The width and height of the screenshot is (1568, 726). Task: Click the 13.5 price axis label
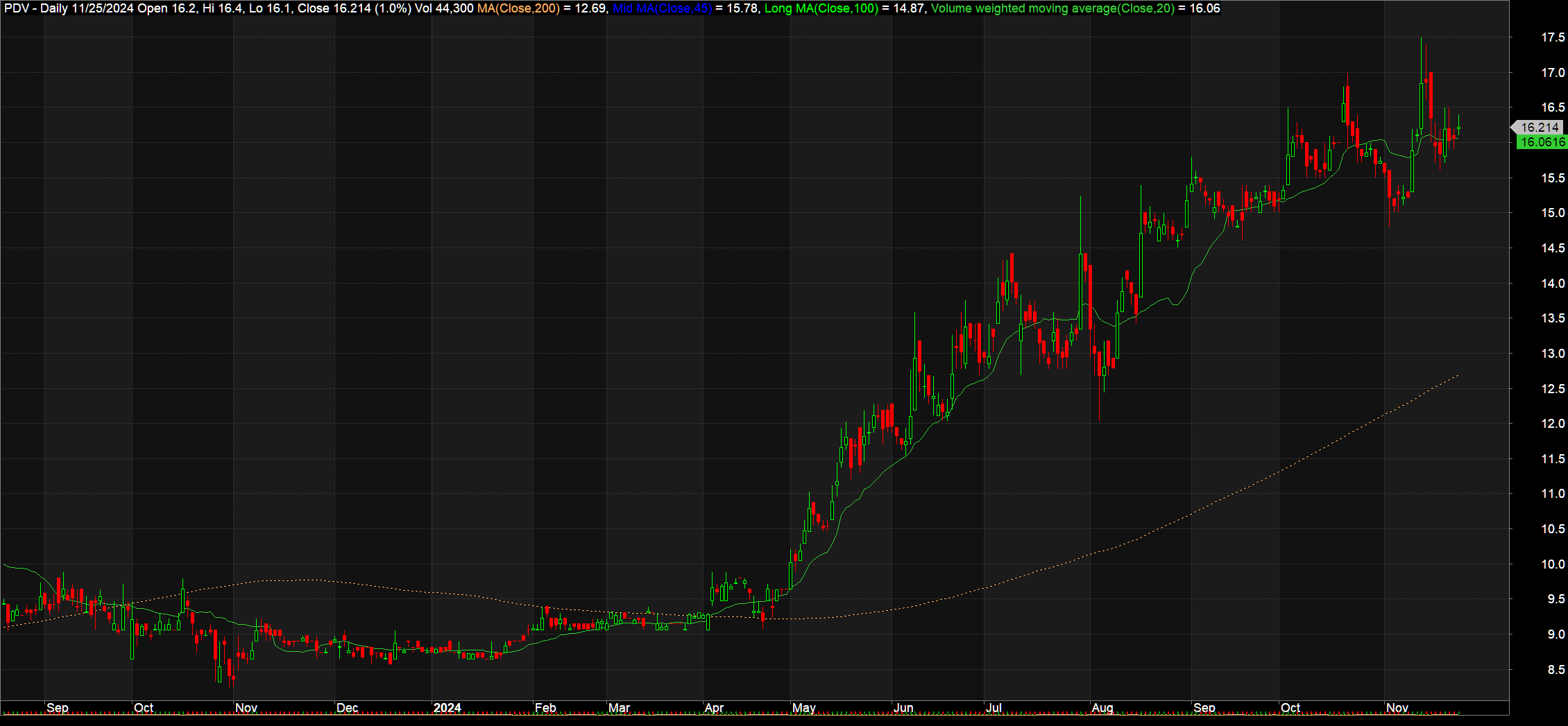click(1553, 318)
